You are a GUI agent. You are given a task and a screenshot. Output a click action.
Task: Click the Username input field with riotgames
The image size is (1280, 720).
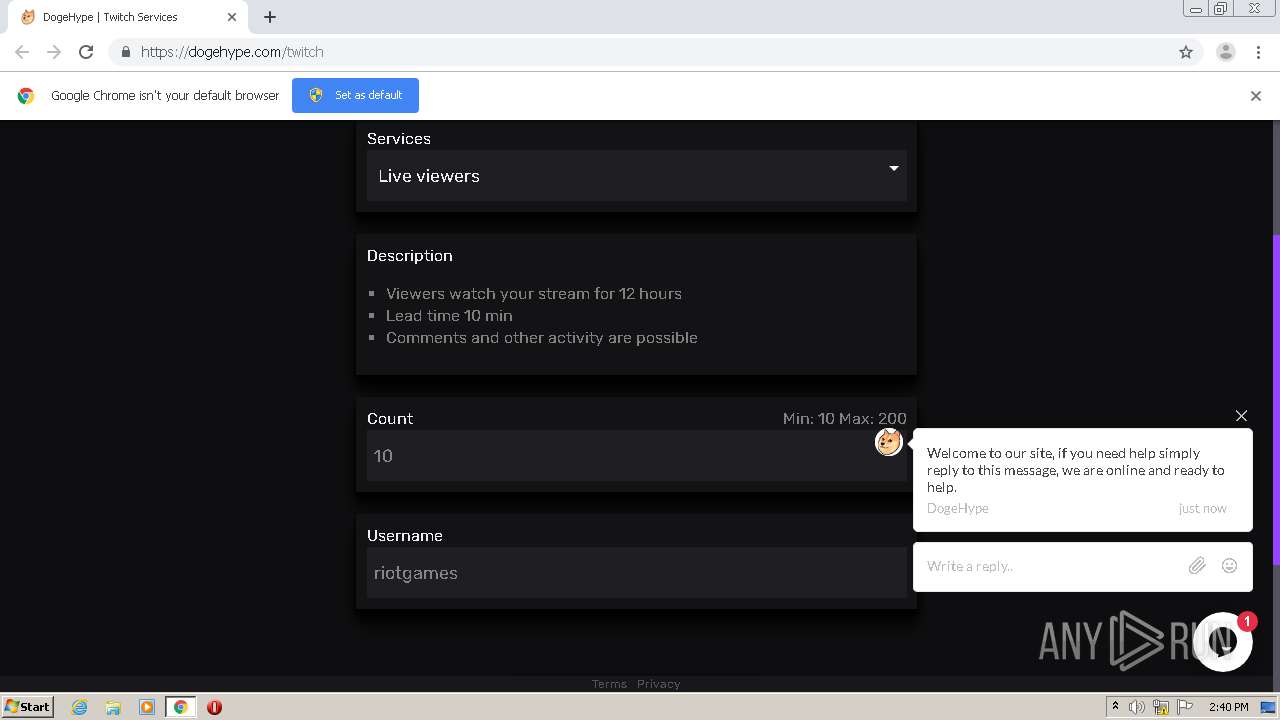click(636, 573)
